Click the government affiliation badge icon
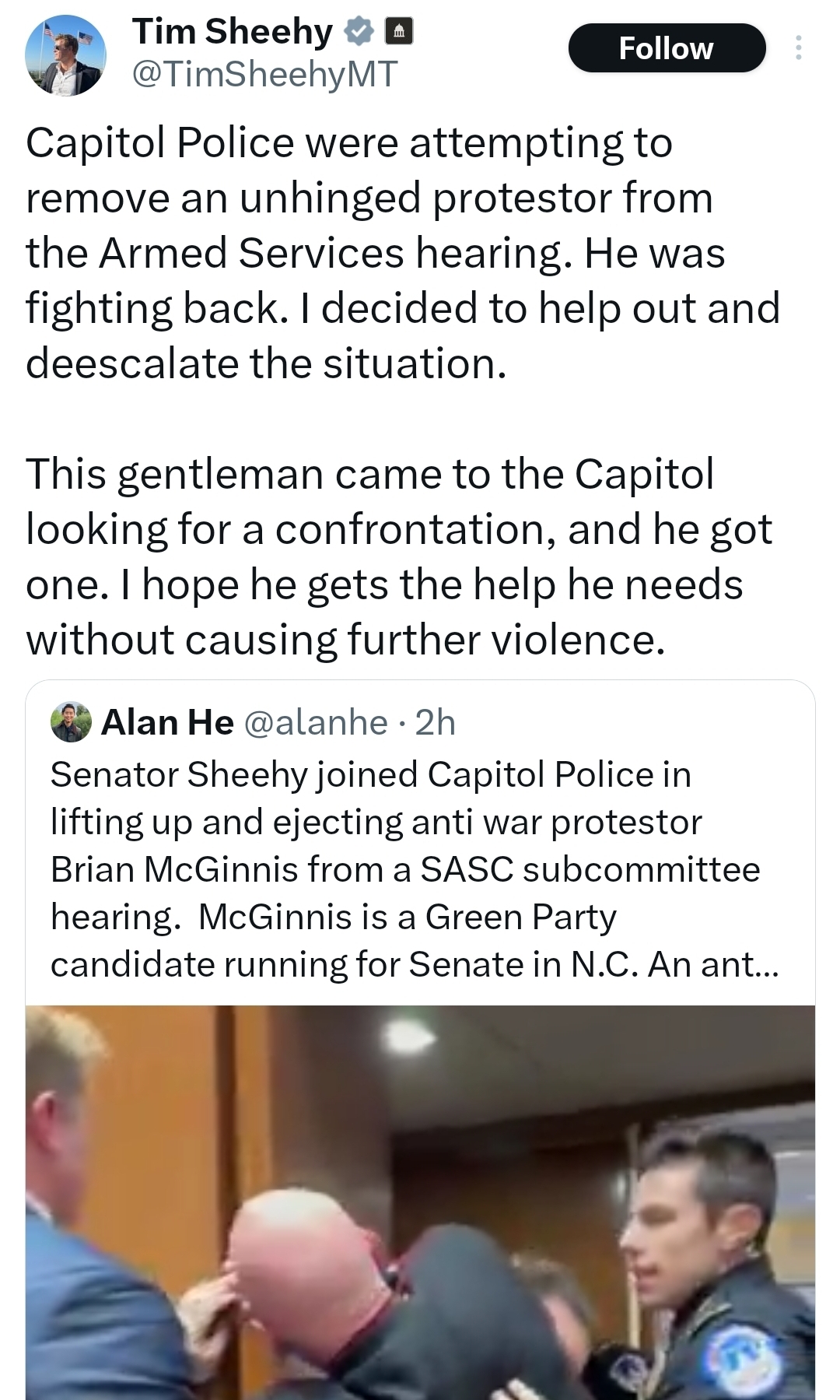The height and width of the screenshot is (1400, 840). click(x=398, y=32)
